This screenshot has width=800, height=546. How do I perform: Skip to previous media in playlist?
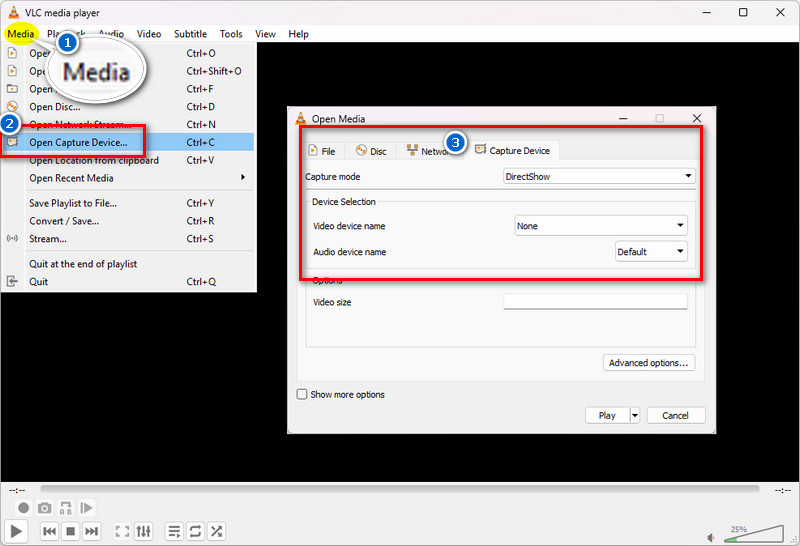click(49, 531)
